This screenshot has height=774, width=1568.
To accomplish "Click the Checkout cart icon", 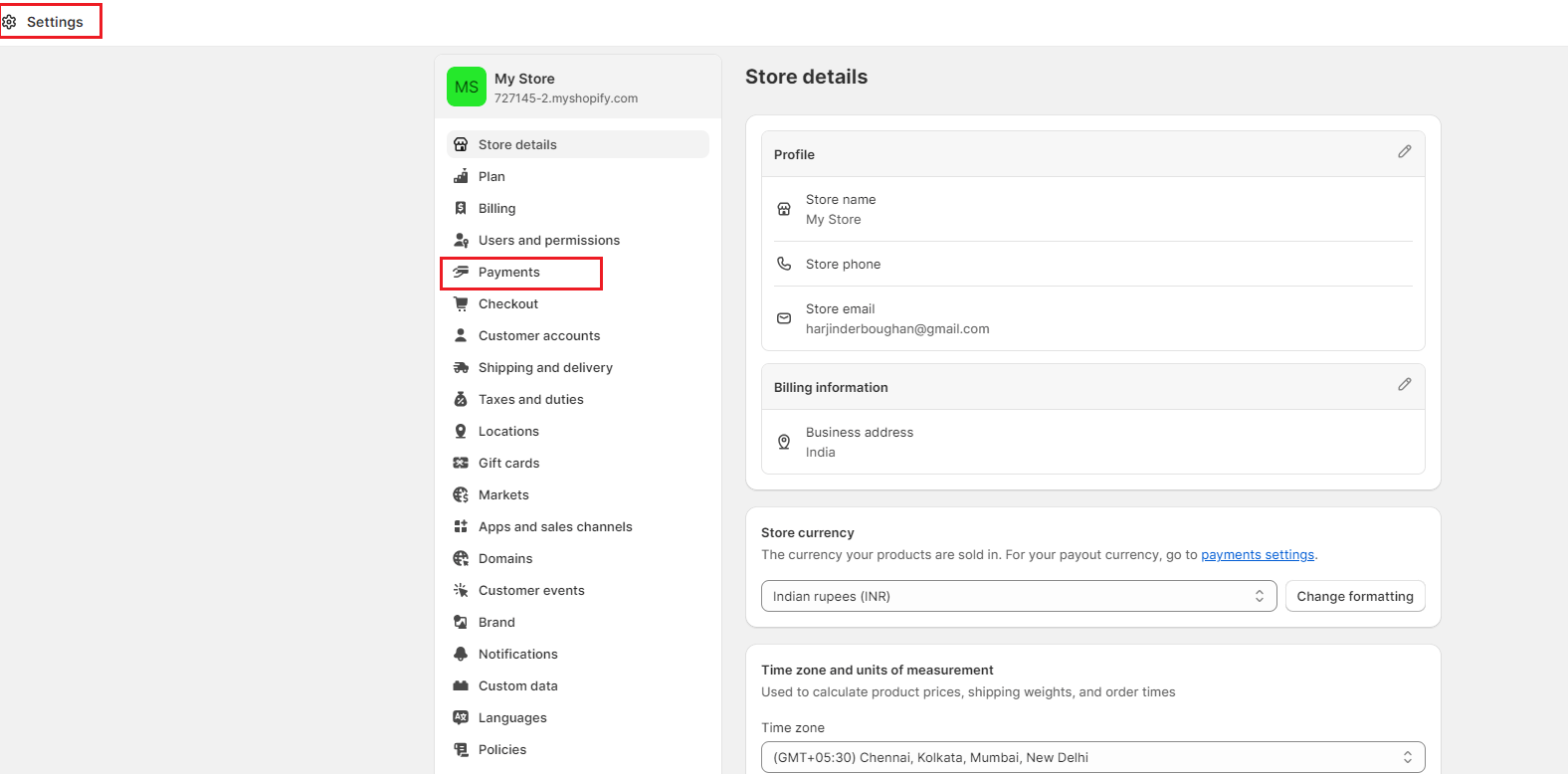I will [461, 303].
